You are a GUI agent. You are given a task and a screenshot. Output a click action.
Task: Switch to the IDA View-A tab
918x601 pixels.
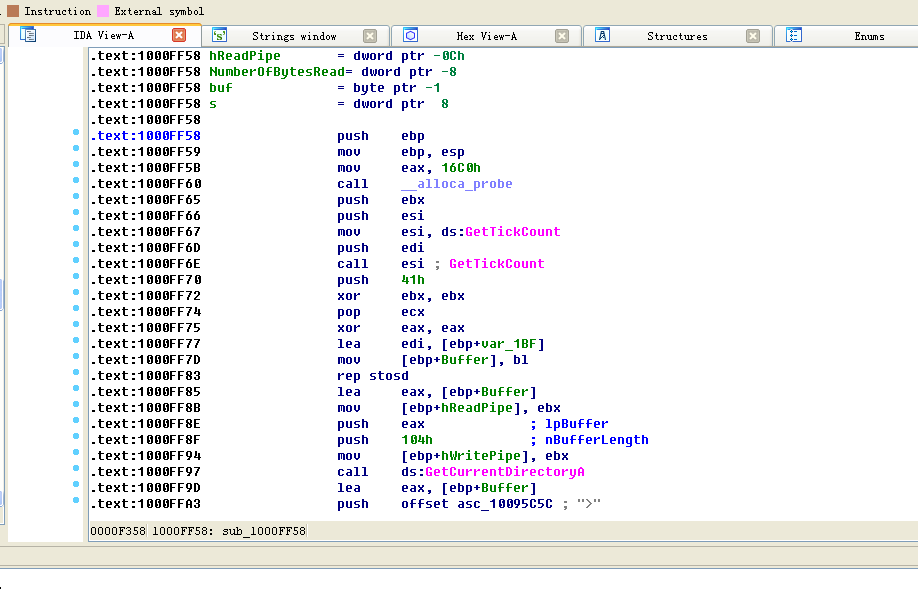[x=104, y=36]
